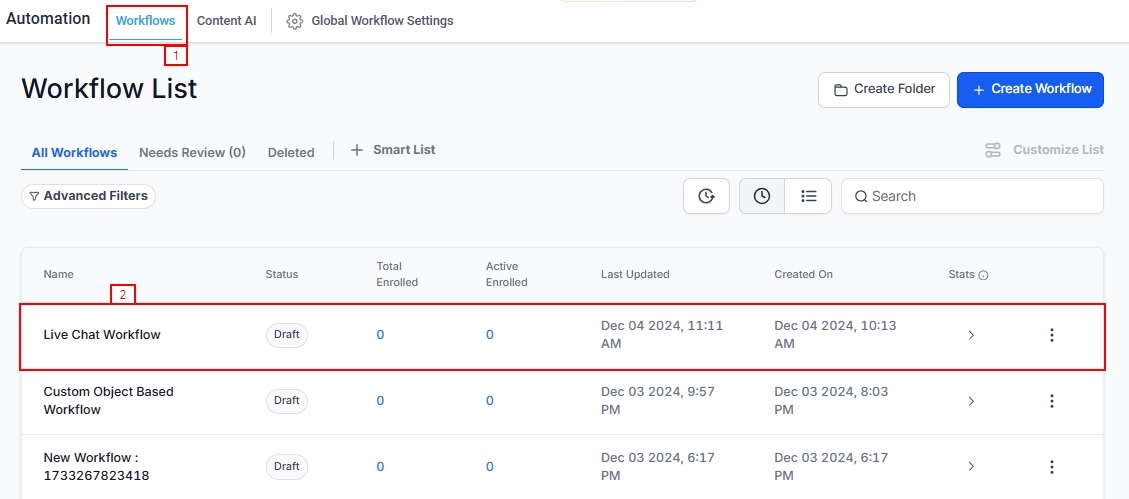1129x499 pixels.
Task: Switch to the list view icon
Action: tap(808, 196)
